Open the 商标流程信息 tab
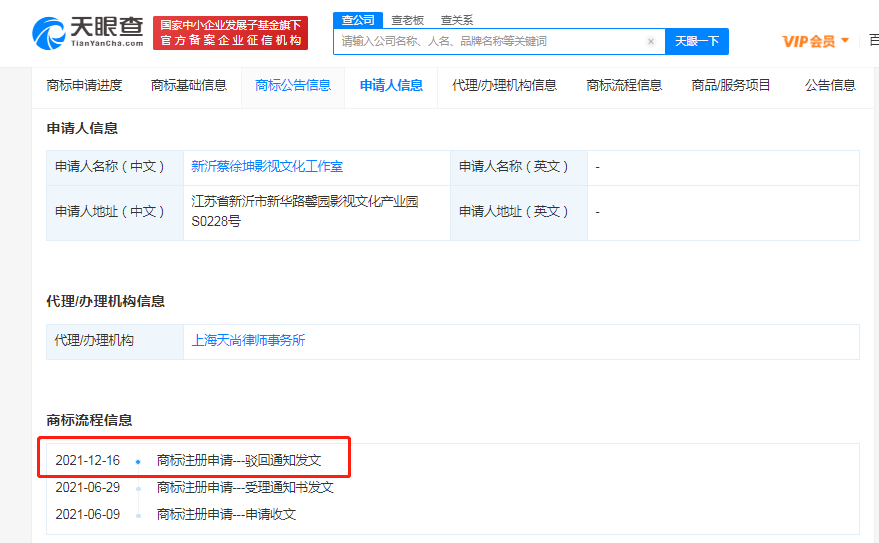879x543 pixels. click(624, 85)
